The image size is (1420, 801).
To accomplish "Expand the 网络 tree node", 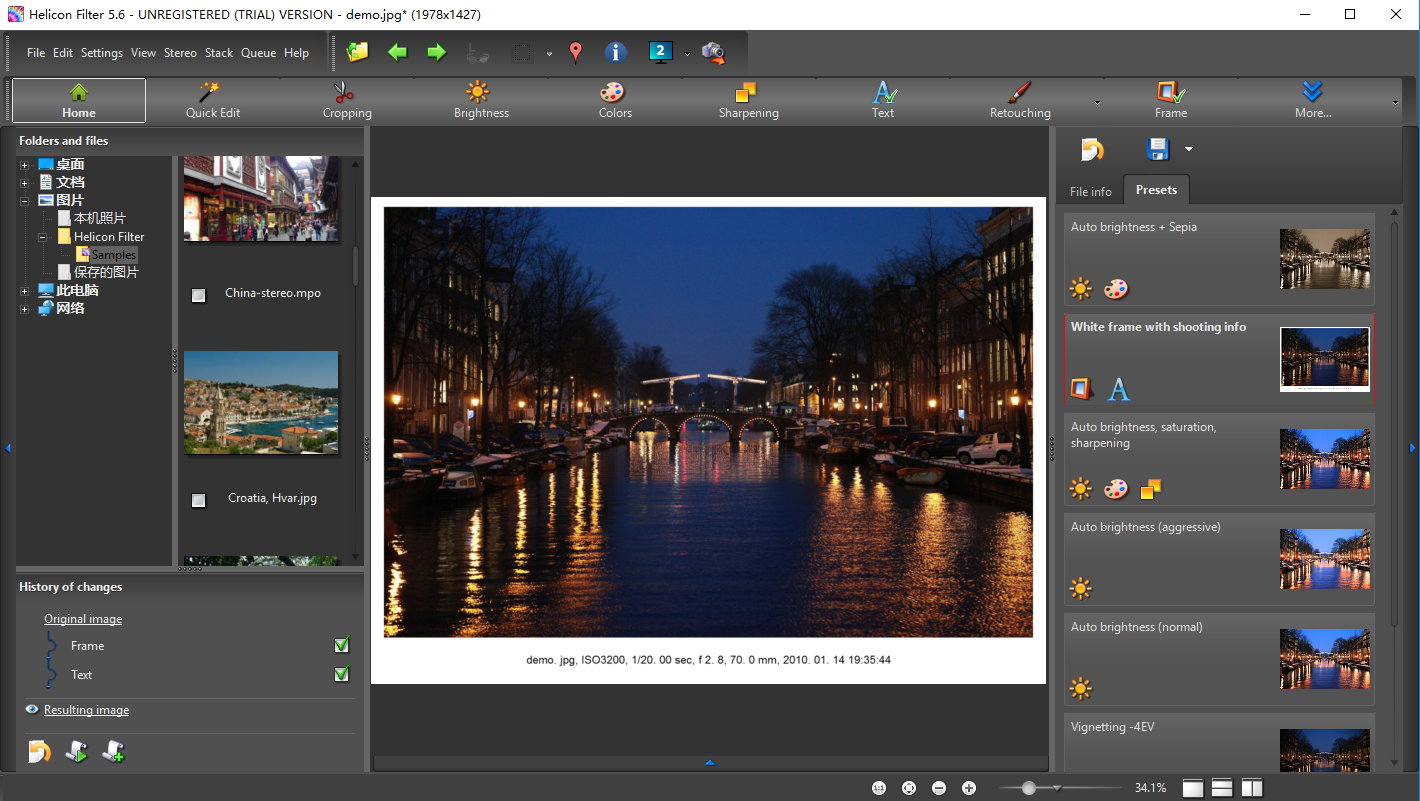I will point(24,309).
